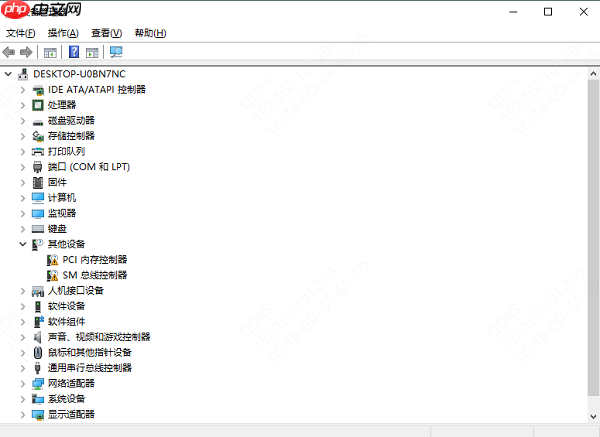Expand the 显示适配器 category

[23, 414]
